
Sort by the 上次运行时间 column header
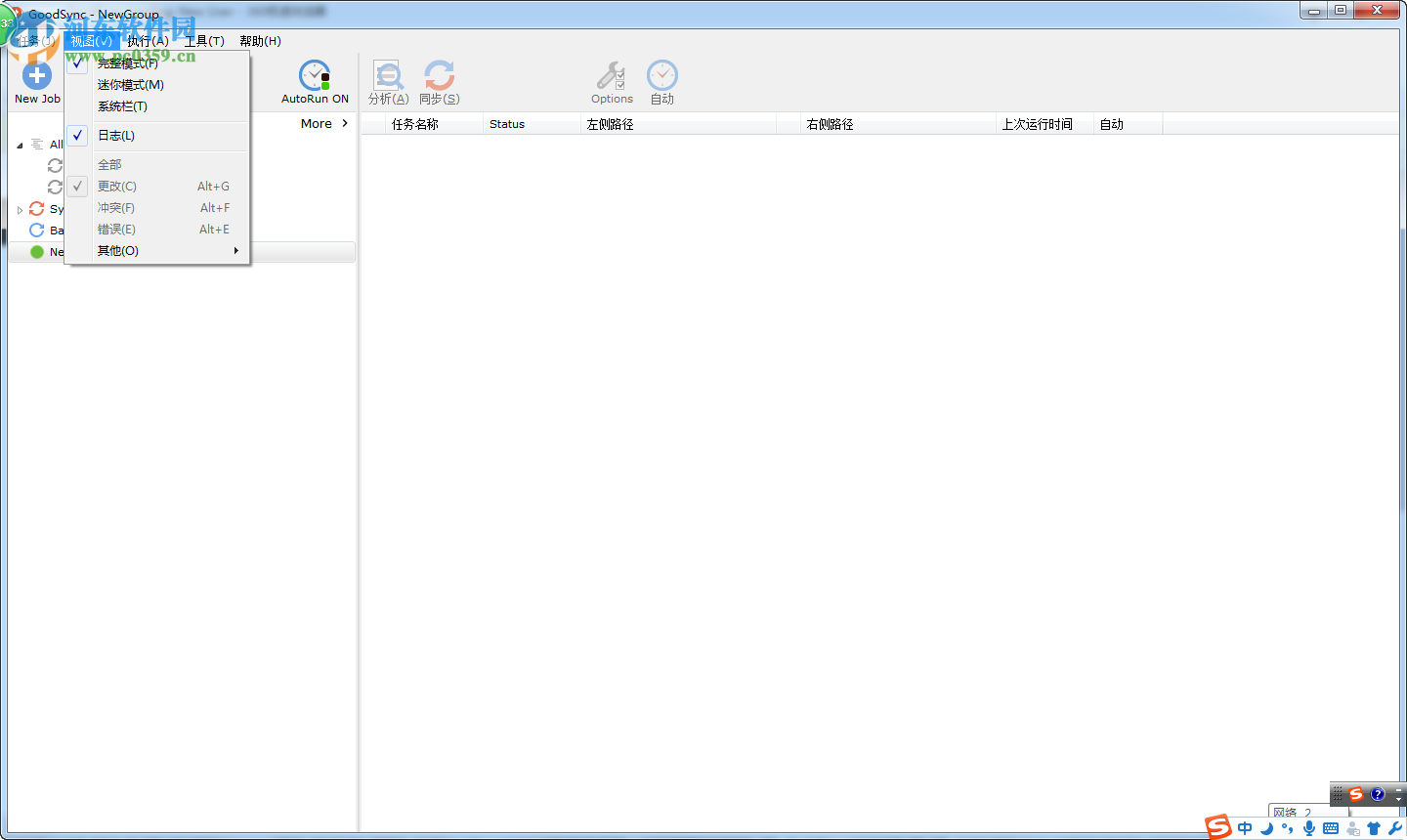[x=1045, y=124]
